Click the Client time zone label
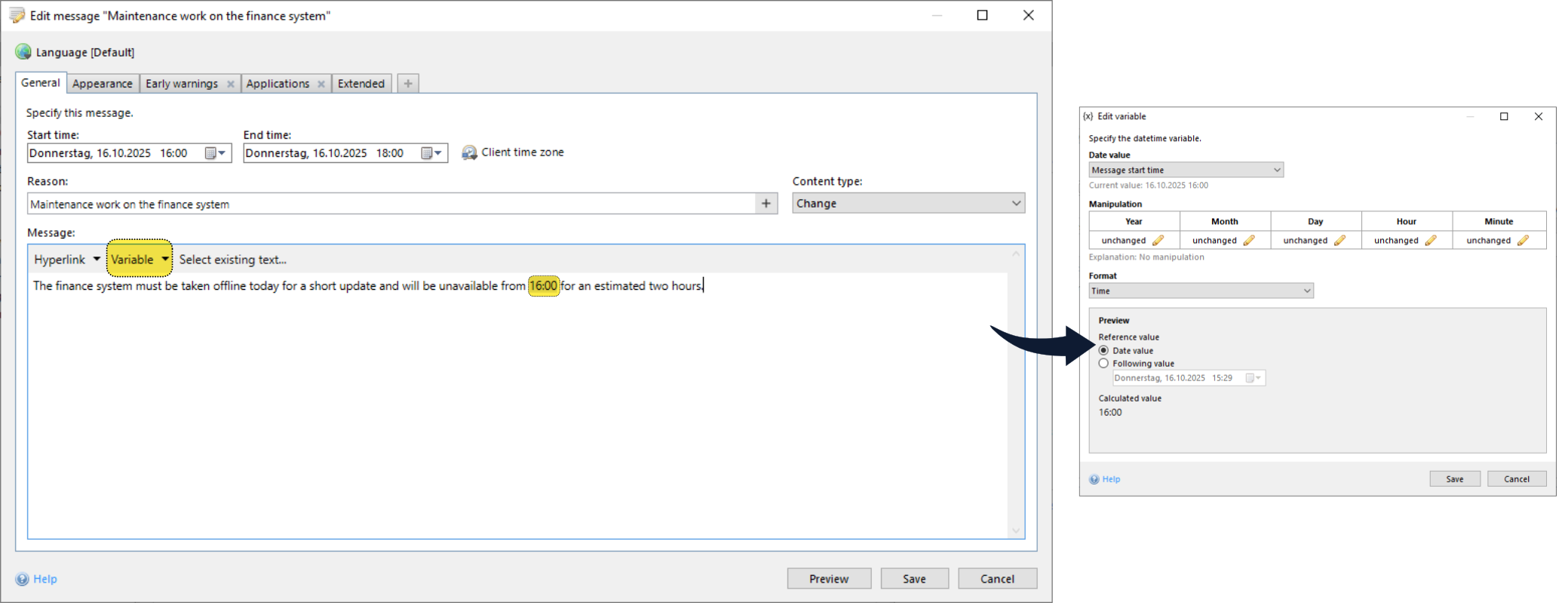 tap(523, 152)
